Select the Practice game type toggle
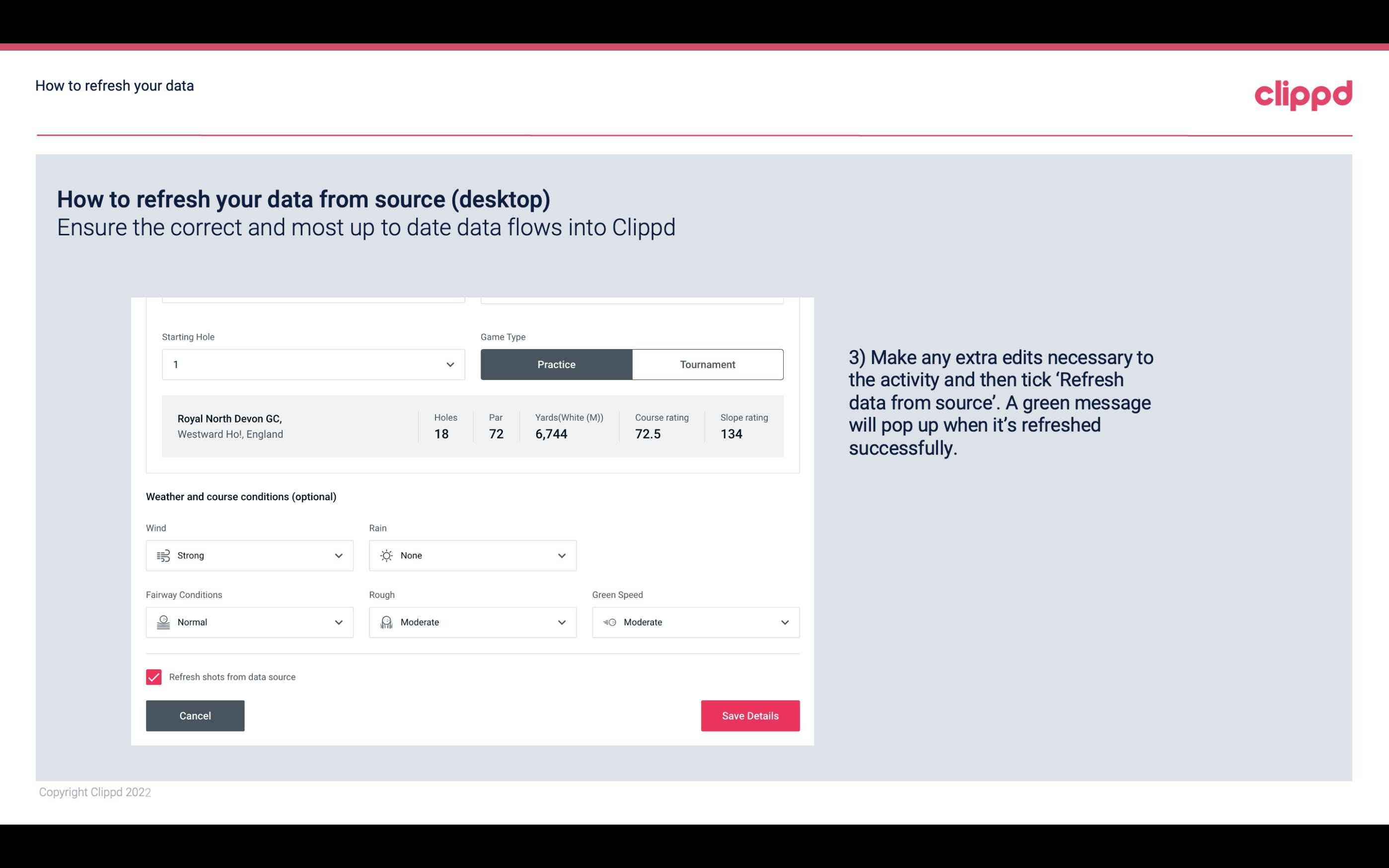Viewport: 1389px width, 868px height. 556,364
